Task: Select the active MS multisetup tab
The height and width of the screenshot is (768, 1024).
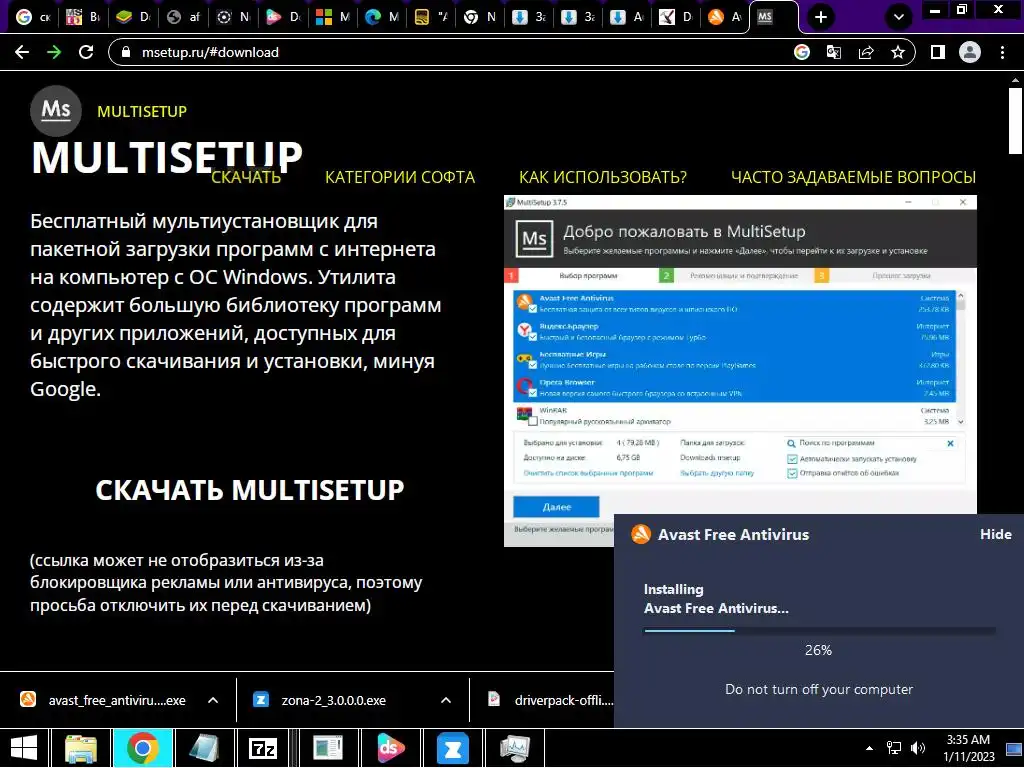Action: [773, 17]
